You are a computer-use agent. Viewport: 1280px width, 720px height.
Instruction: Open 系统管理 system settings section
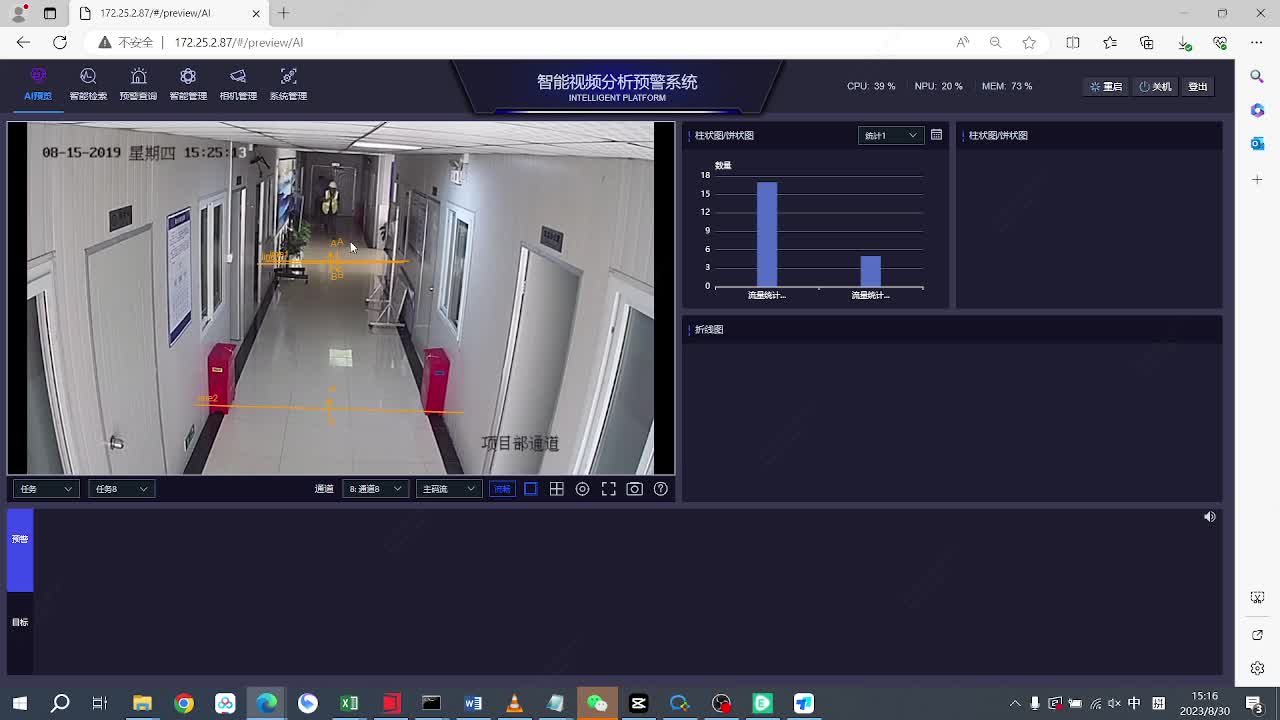coord(288,84)
